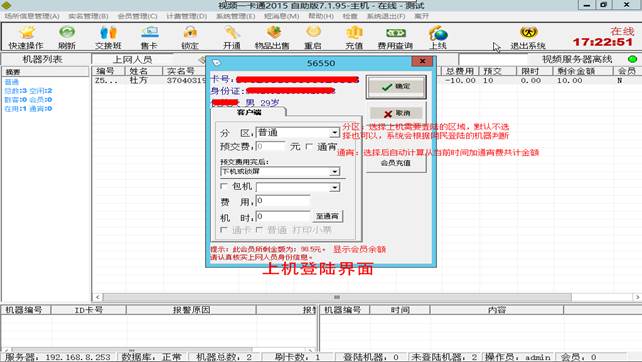The height and width of the screenshot is (362, 642).
Task: Open the 快速操作 toolbar icon
Action: tap(26, 38)
